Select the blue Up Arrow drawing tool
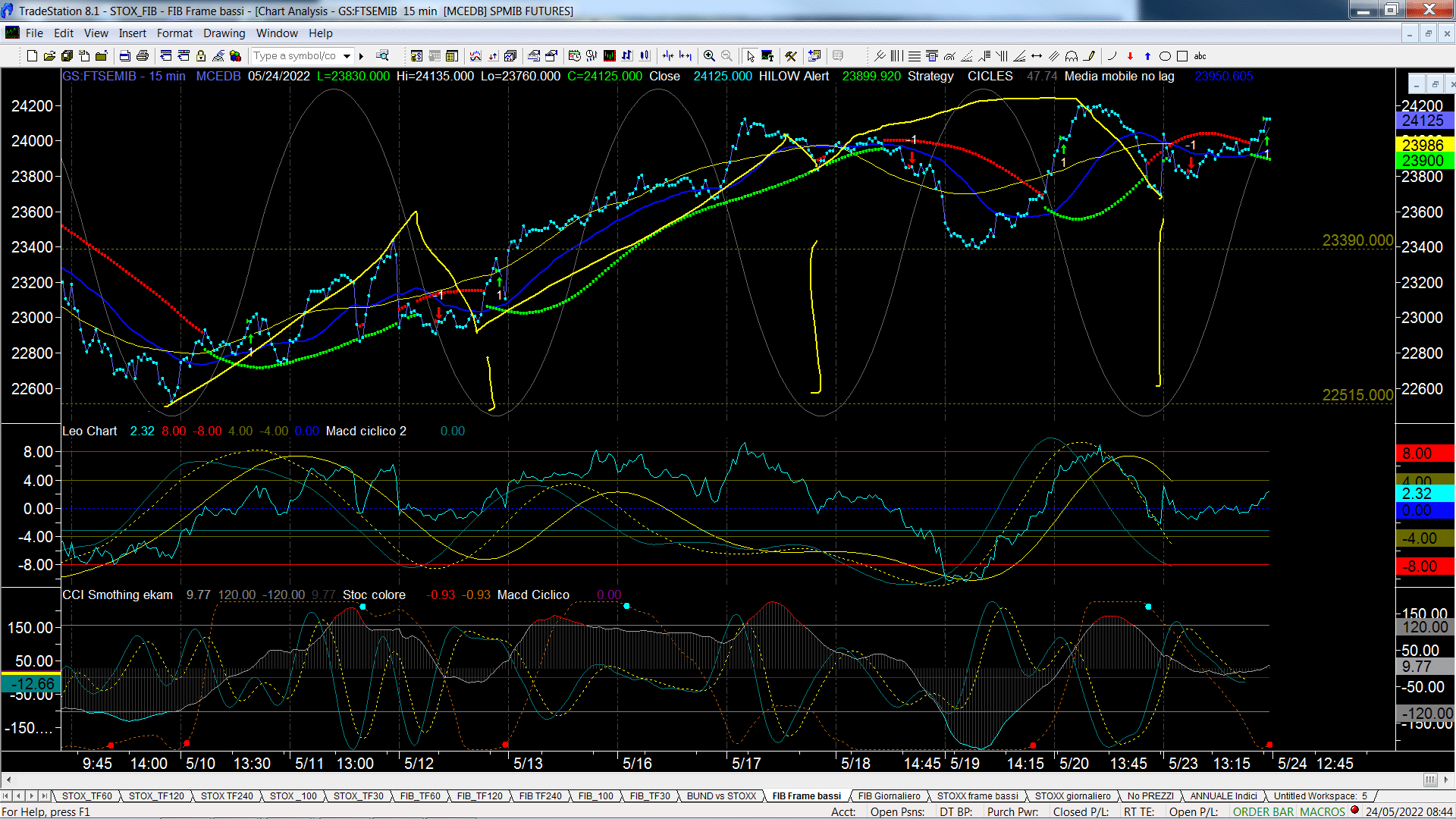Viewport: 1456px width, 819px height. 1147,56
